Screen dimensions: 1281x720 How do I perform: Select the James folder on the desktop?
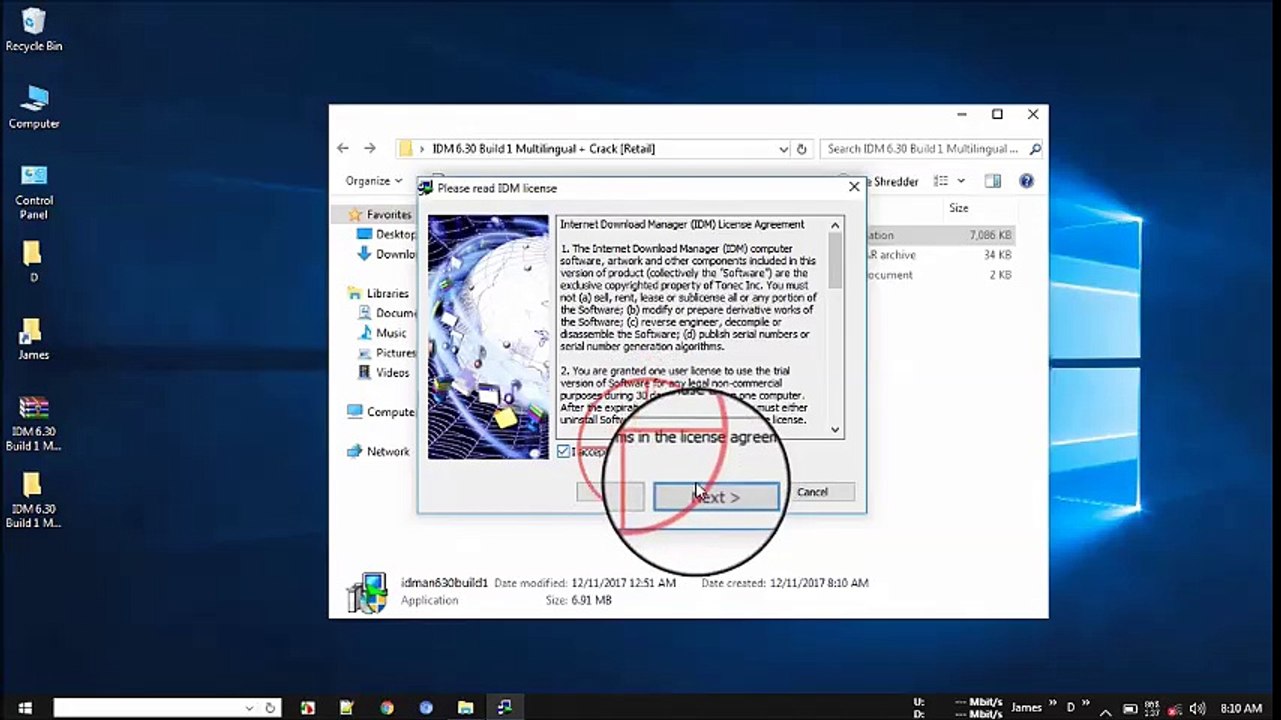point(33,339)
